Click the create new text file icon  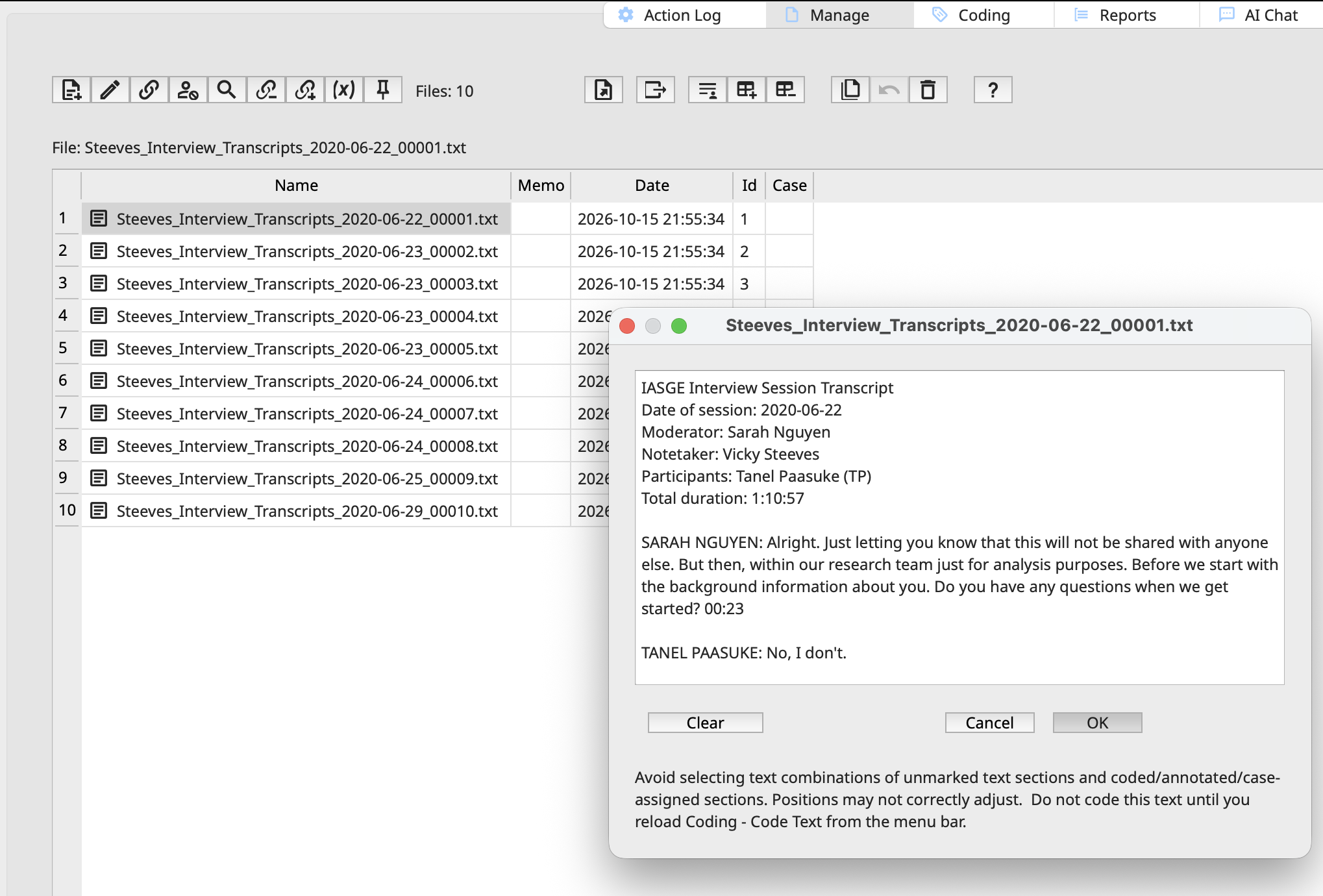(71, 90)
